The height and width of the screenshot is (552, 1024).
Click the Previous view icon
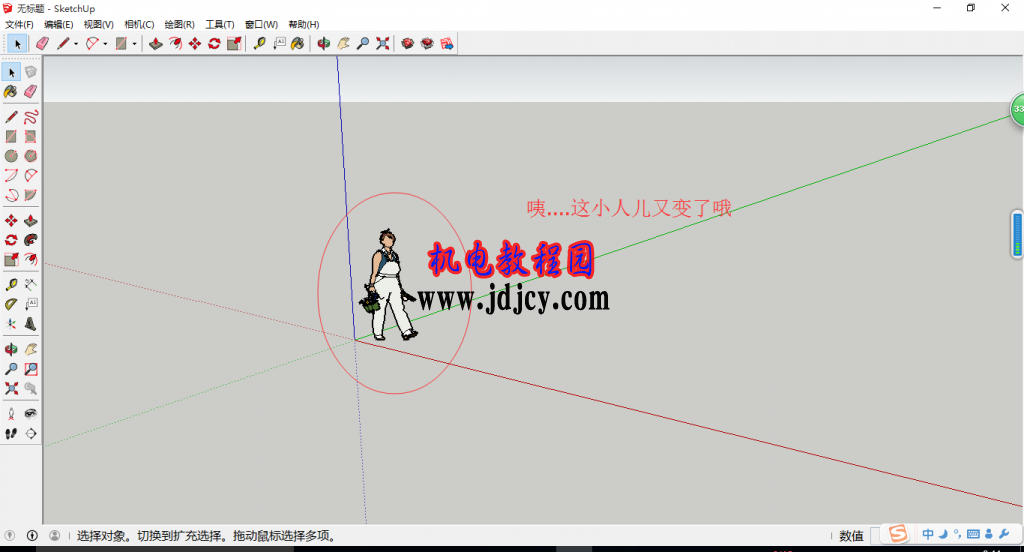click(31, 388)
